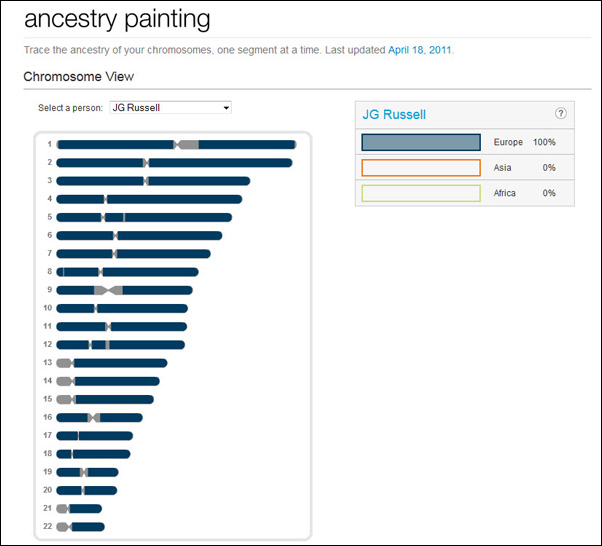The image size is (602, 546).
Task: Select chromosome 2 bar
Action: click(174, 163)
